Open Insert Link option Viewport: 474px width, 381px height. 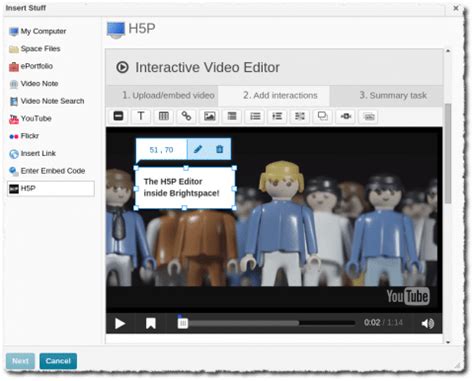pyautogui.click(x=32, y=153)
